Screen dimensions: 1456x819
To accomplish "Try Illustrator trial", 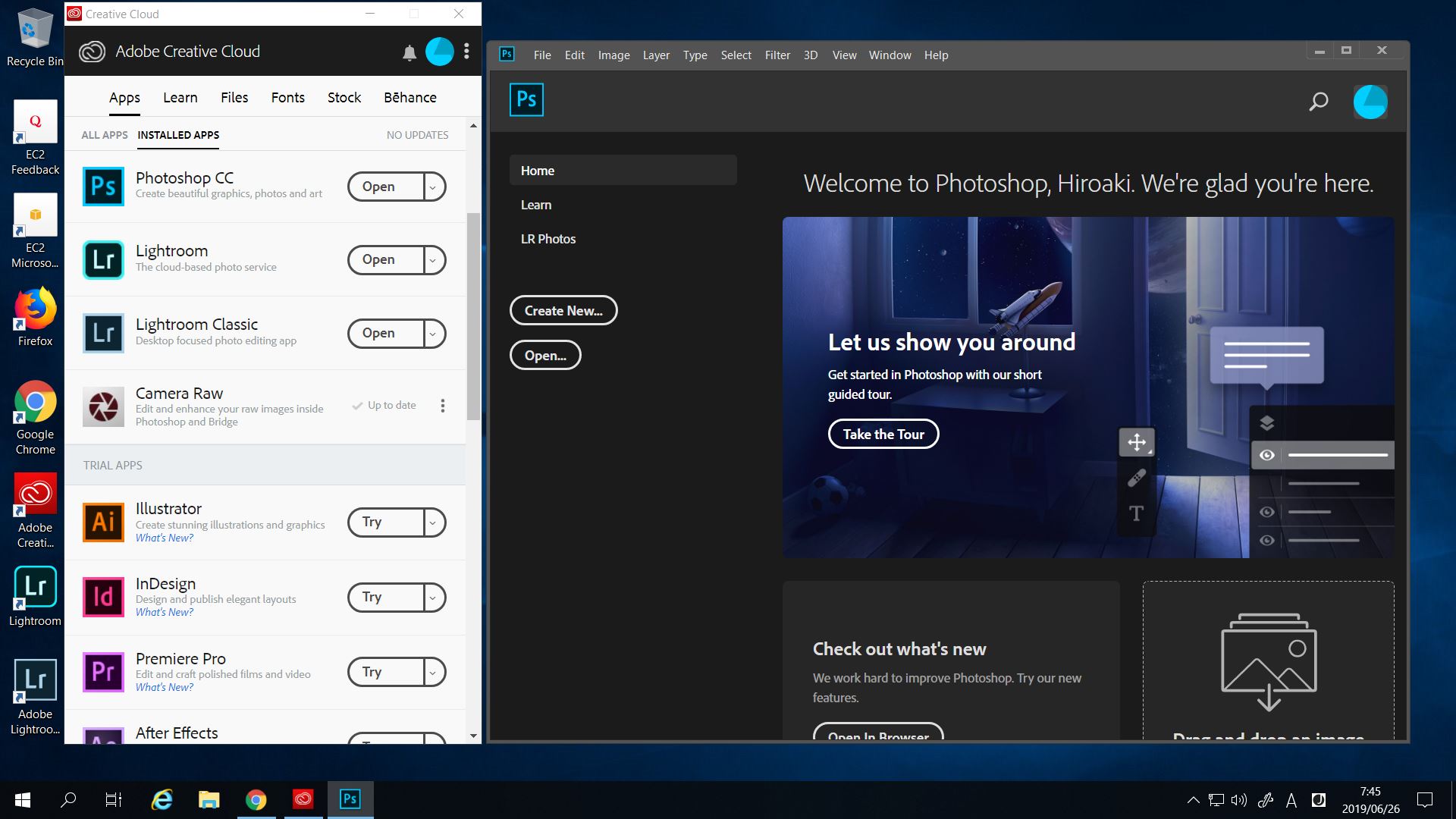I will click(x=385, y=522).
